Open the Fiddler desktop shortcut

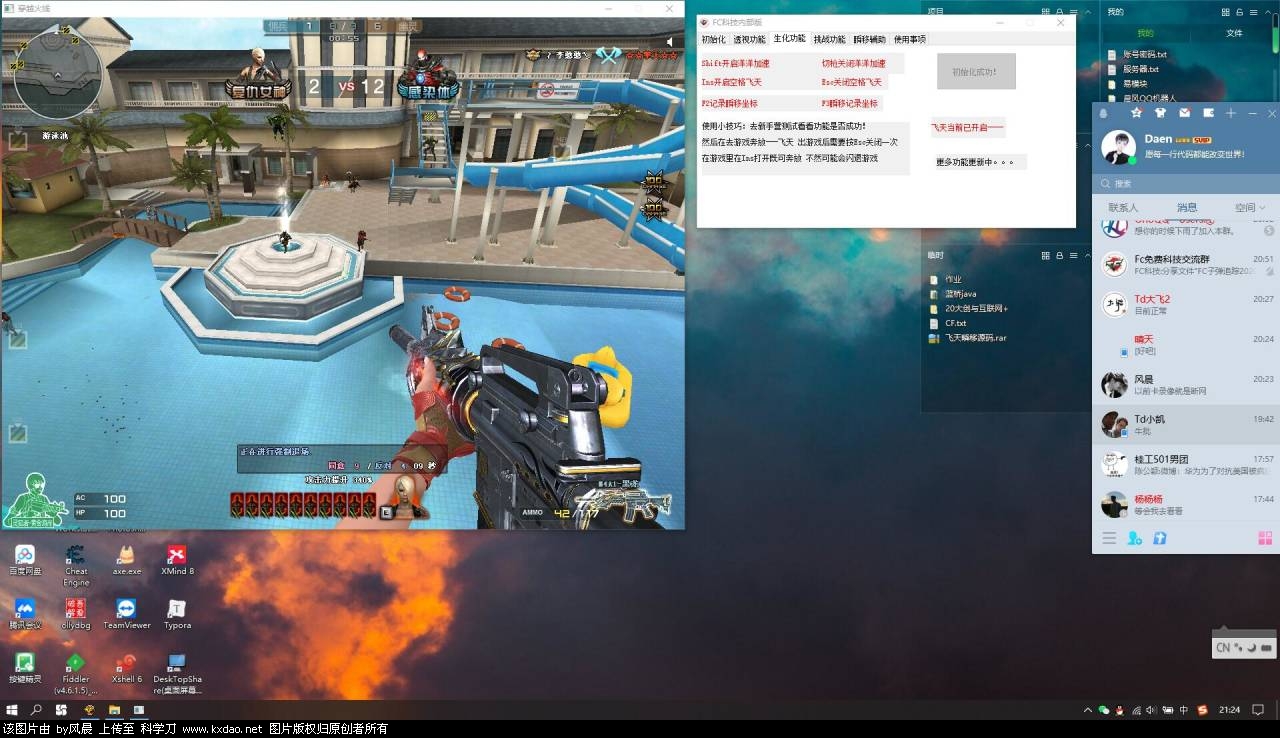(x=76, y=673)
